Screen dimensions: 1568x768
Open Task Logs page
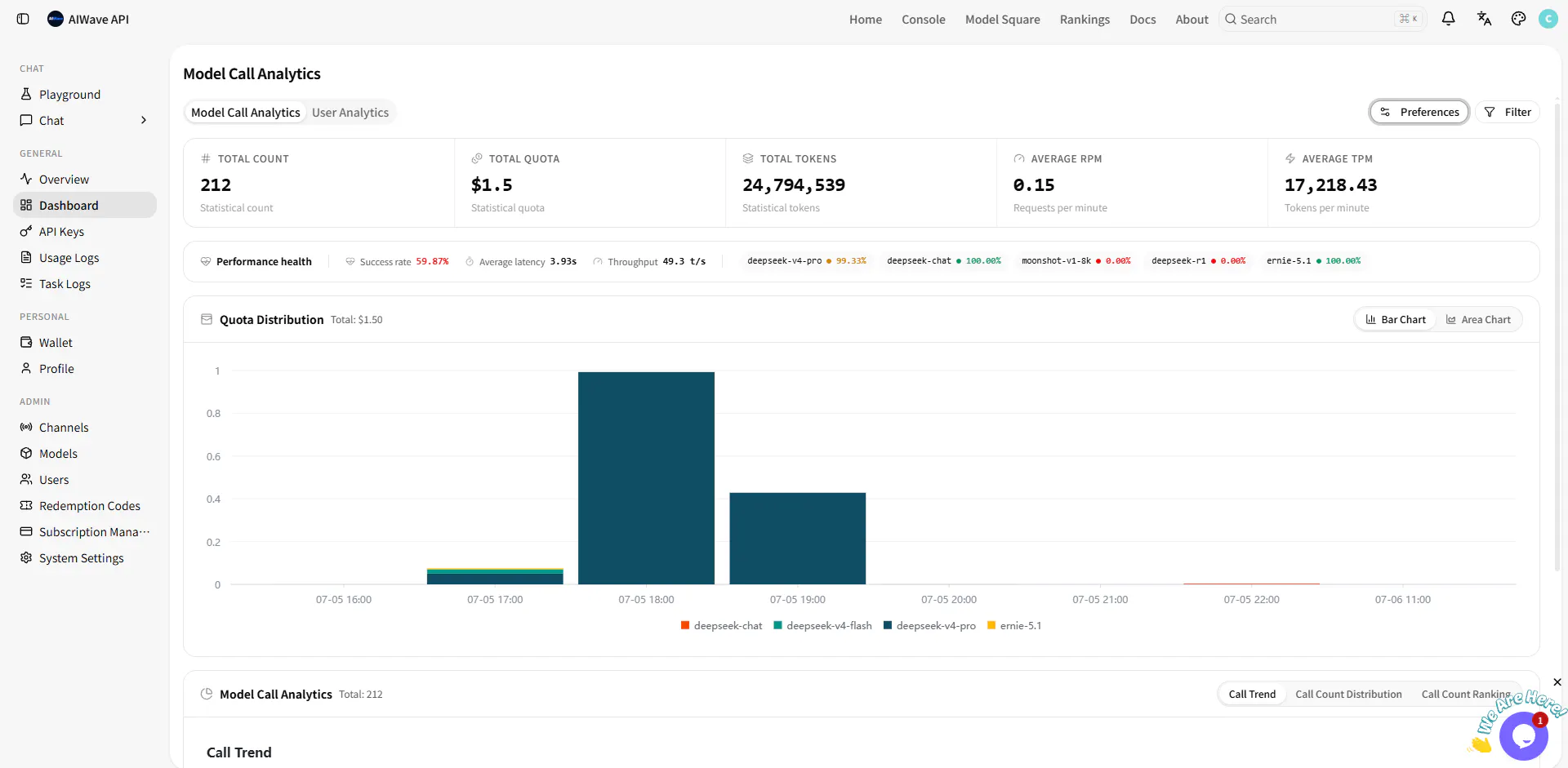85,284
